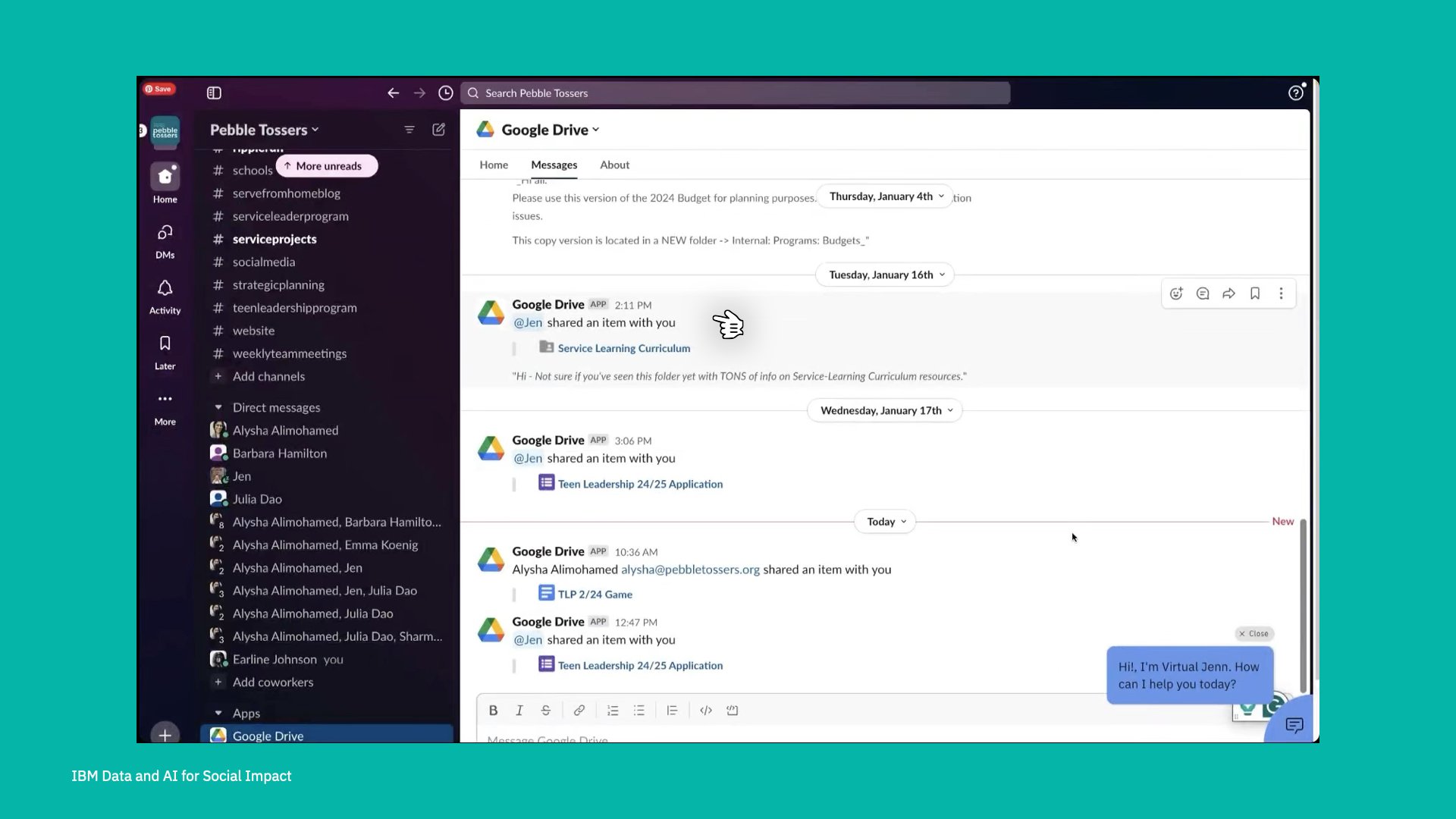Save the message for later bookmark
This screenshot has width=1456, height=819.
point(1255,293)
